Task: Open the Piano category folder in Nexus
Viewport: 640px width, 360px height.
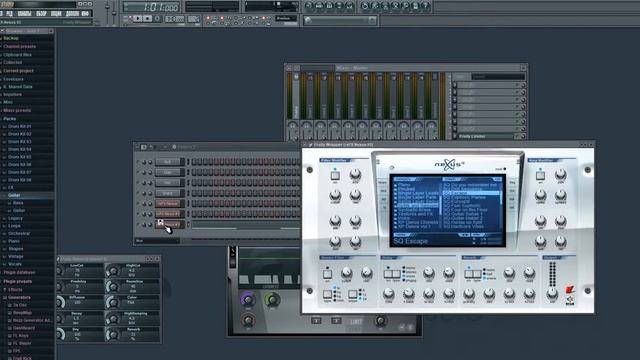Action: (x=404, y=184)
